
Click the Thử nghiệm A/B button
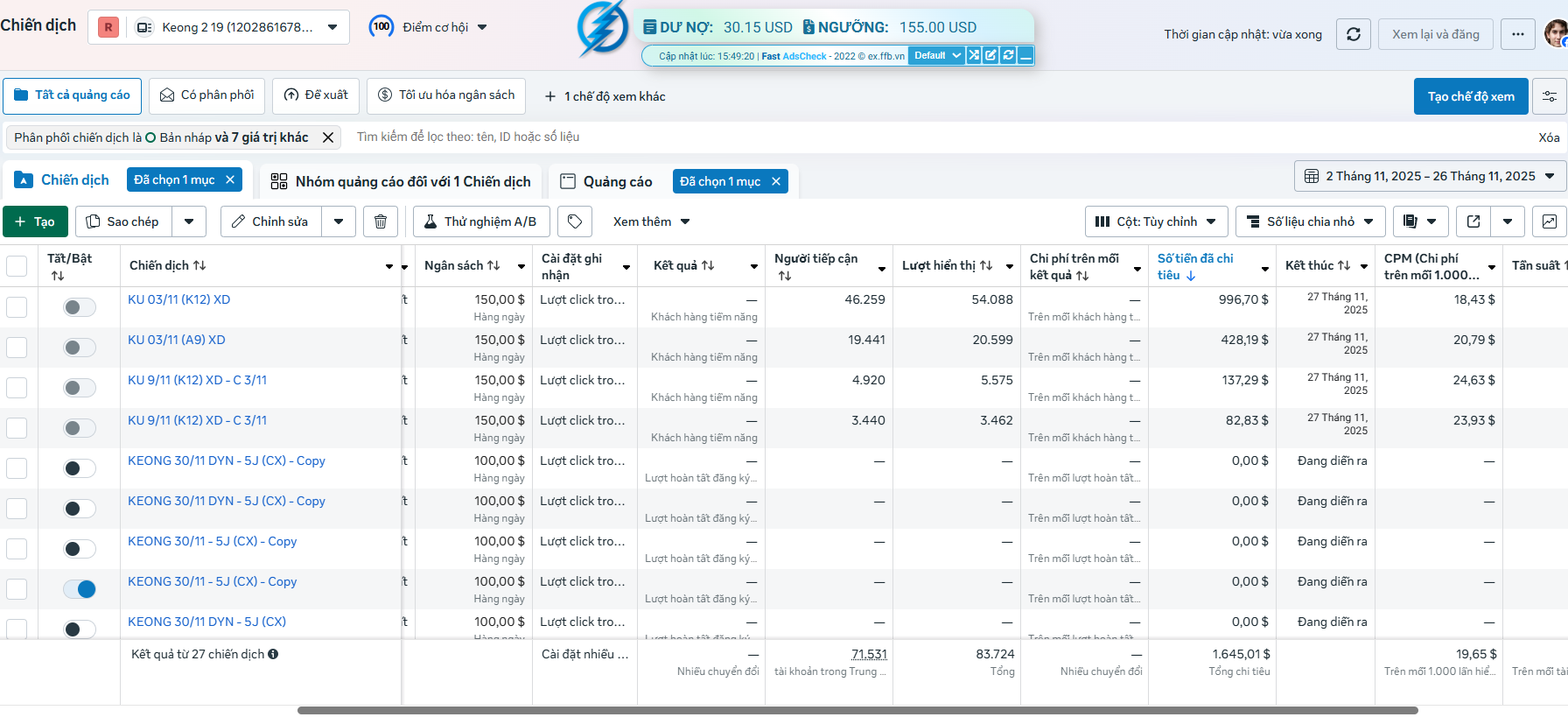pos(481,221)
